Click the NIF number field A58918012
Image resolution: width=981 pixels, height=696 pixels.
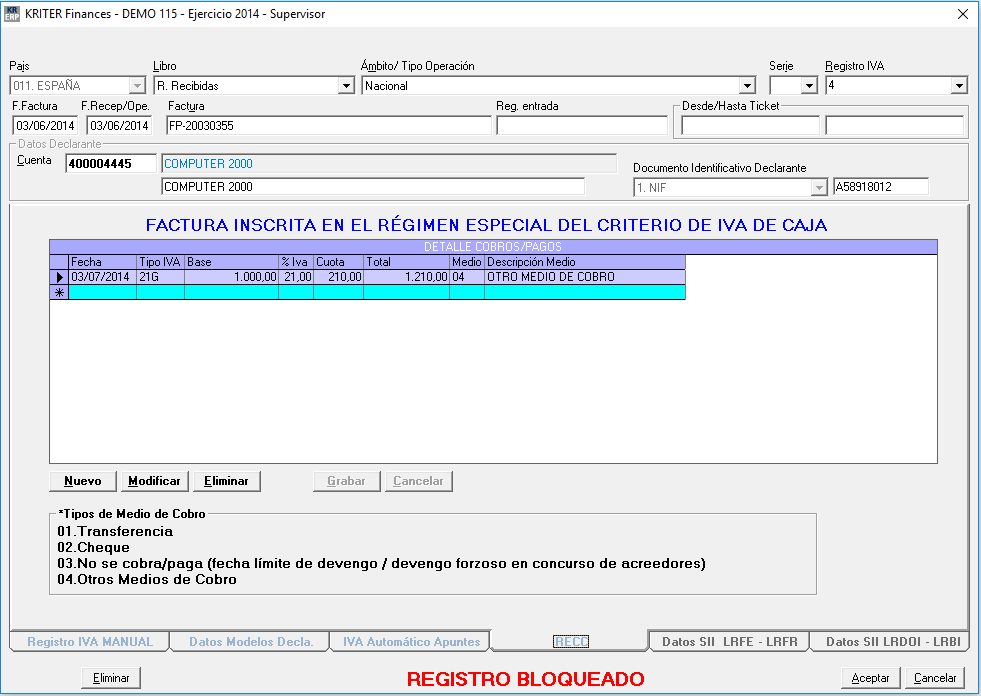pyautogui.click(x=881, y=187)
